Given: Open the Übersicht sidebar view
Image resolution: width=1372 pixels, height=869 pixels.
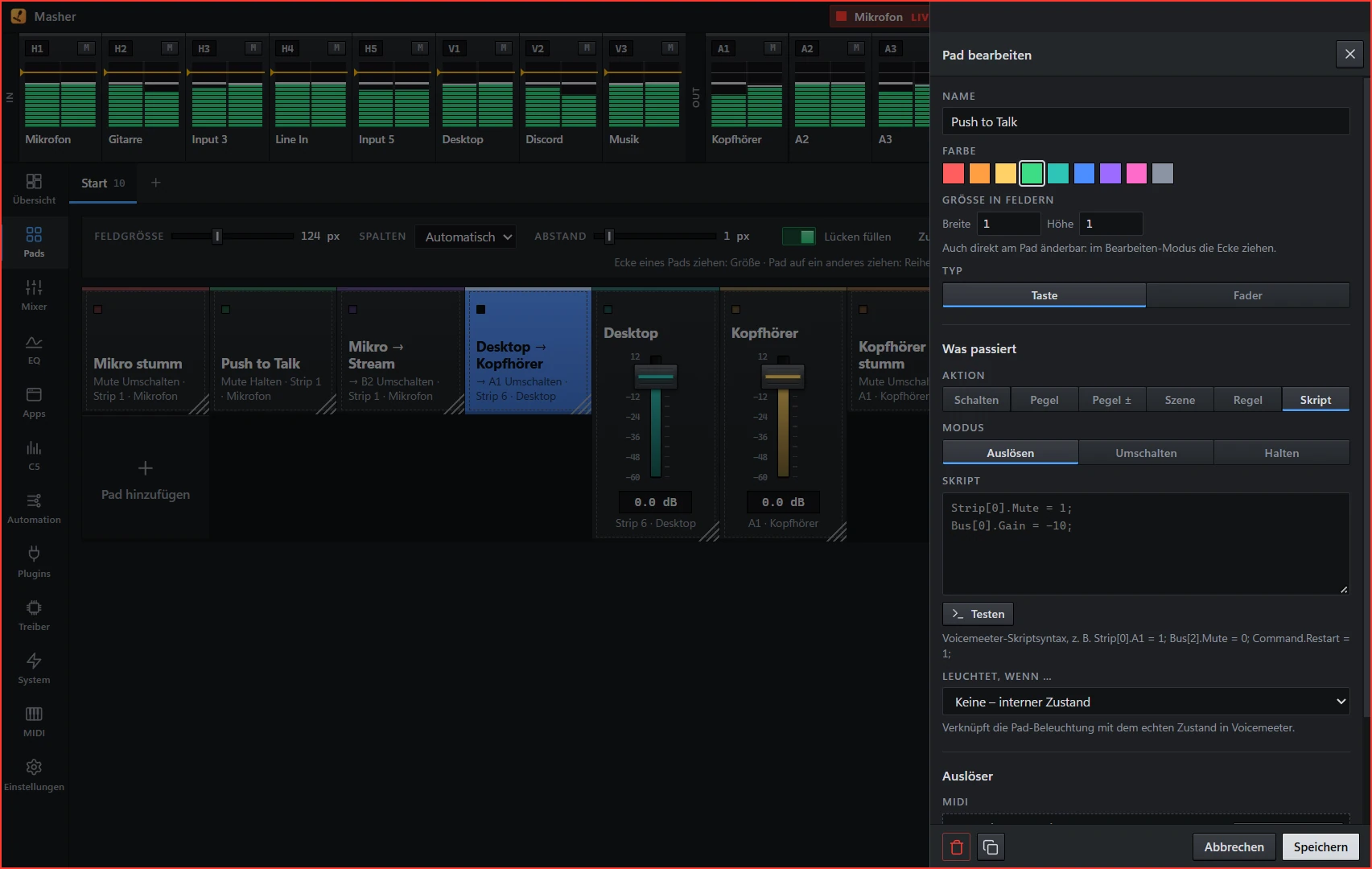Looking at the screenshot, I should click(x=34, y=189).
